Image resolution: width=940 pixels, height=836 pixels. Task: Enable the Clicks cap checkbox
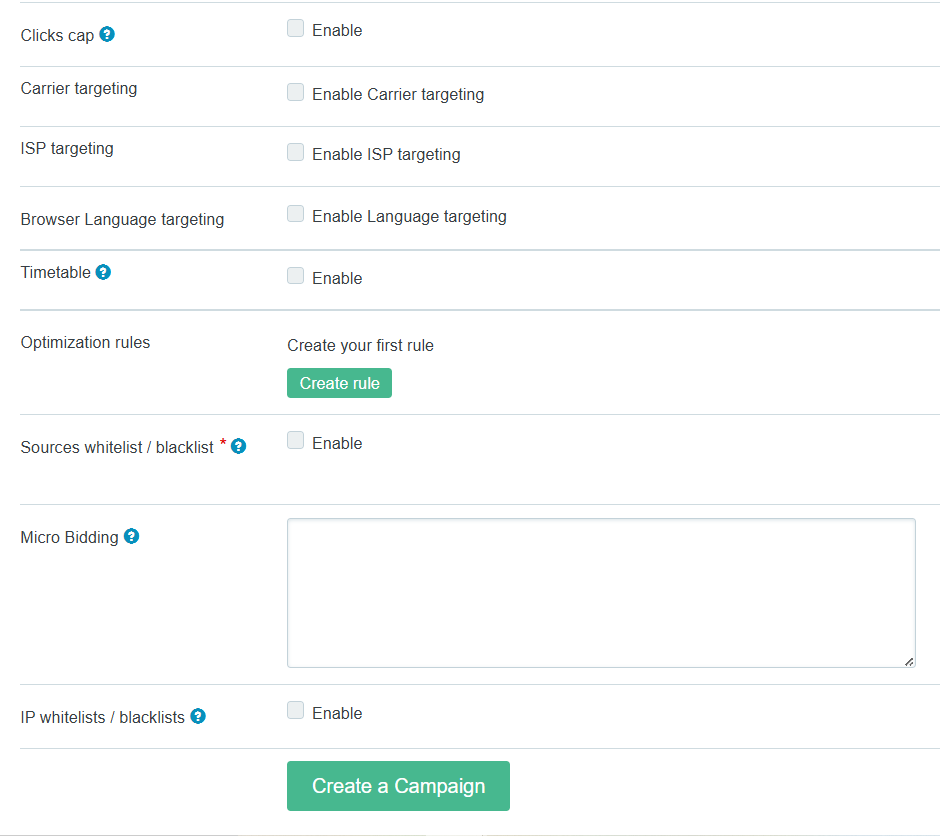tap(295, 29)
